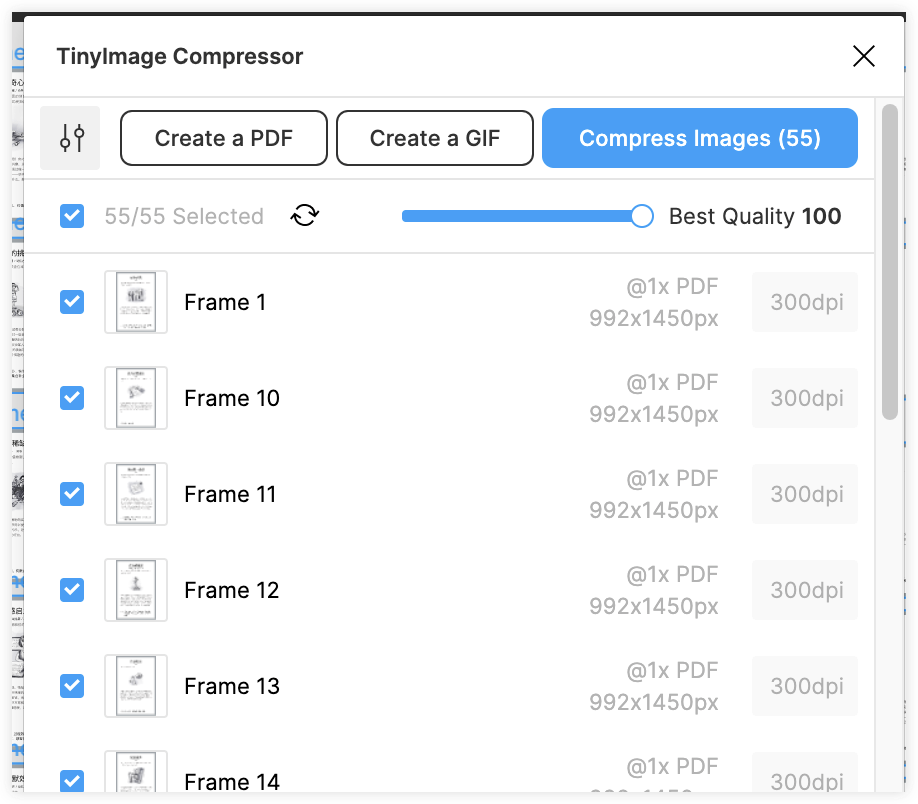Click the refresh selection arrows icon
The image size is (918, 804).
tap(305, 215)
